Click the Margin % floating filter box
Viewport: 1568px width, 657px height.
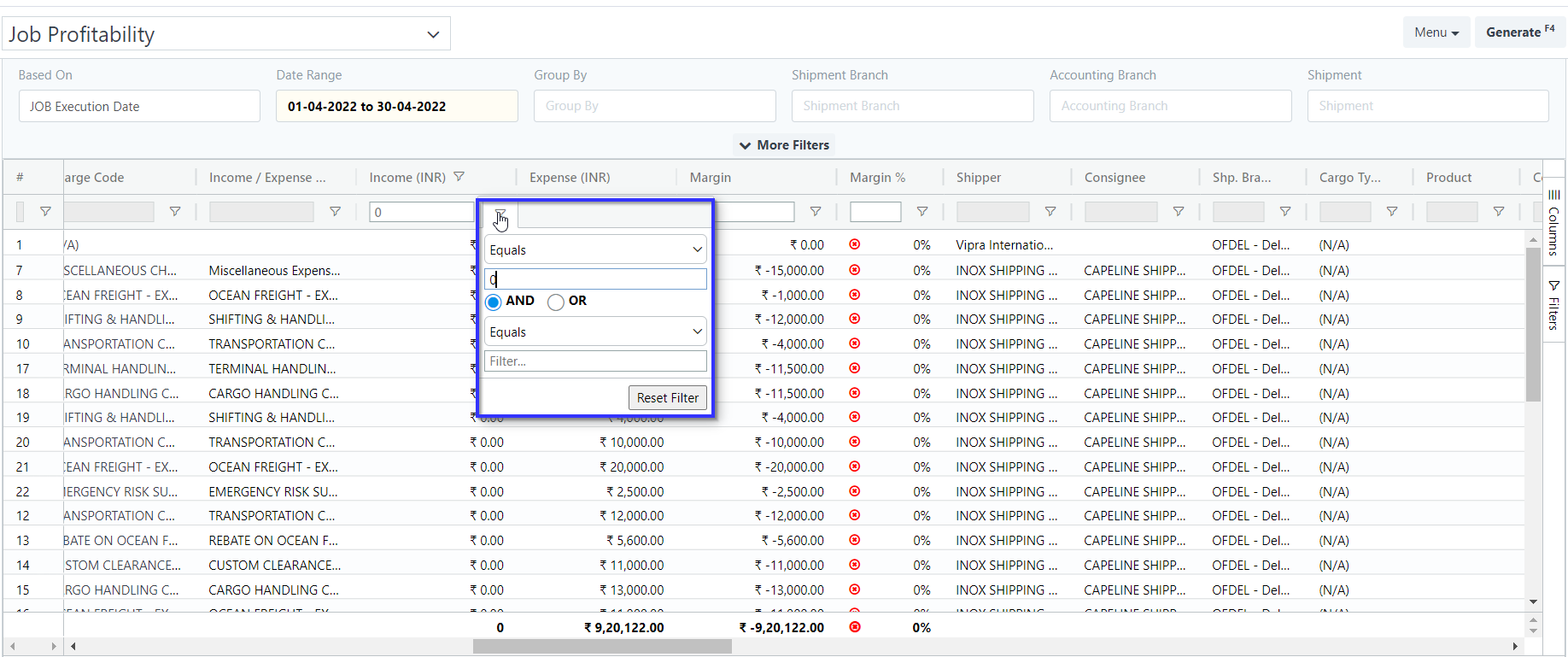click(875, 212)
